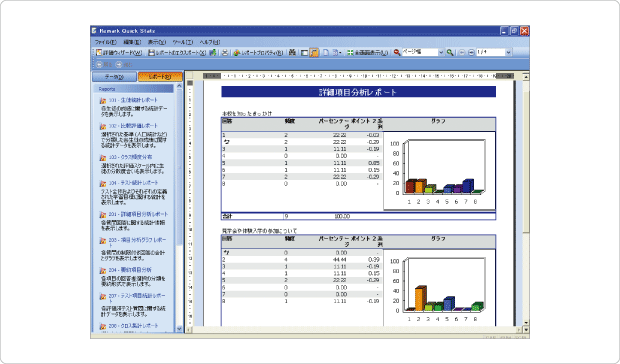Open the 201 - 詳細項目分析レポート link
Viewport: 620px width, 364px height.
[x=138, y=214]
